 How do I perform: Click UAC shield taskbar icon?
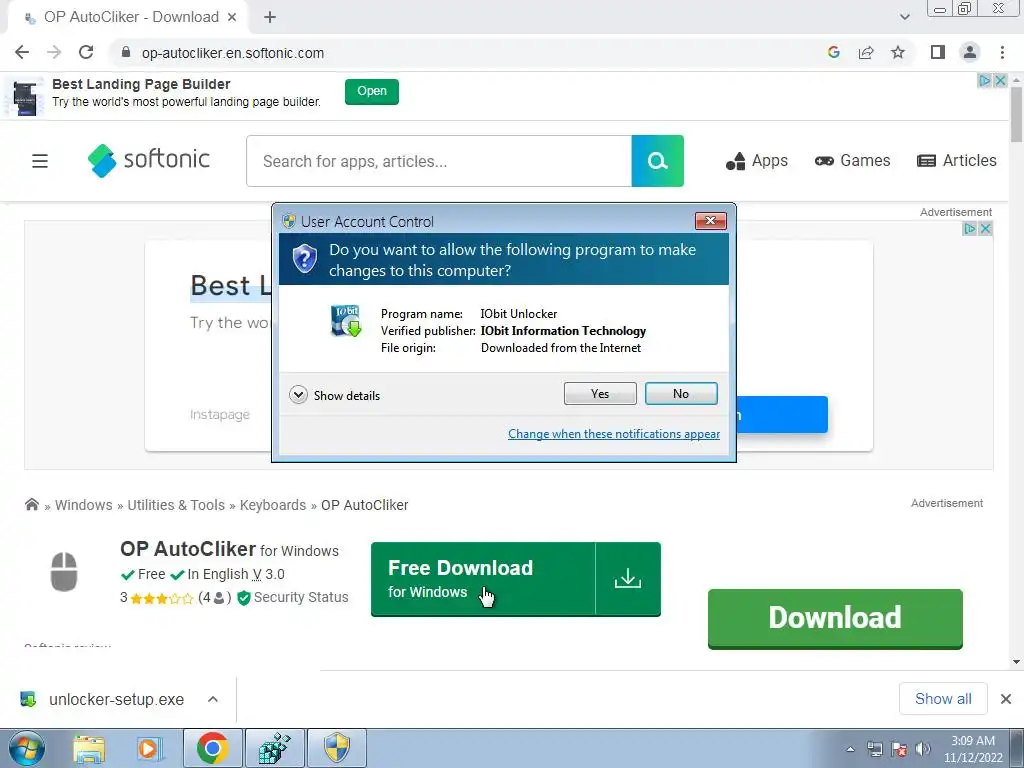coord(337,748)
